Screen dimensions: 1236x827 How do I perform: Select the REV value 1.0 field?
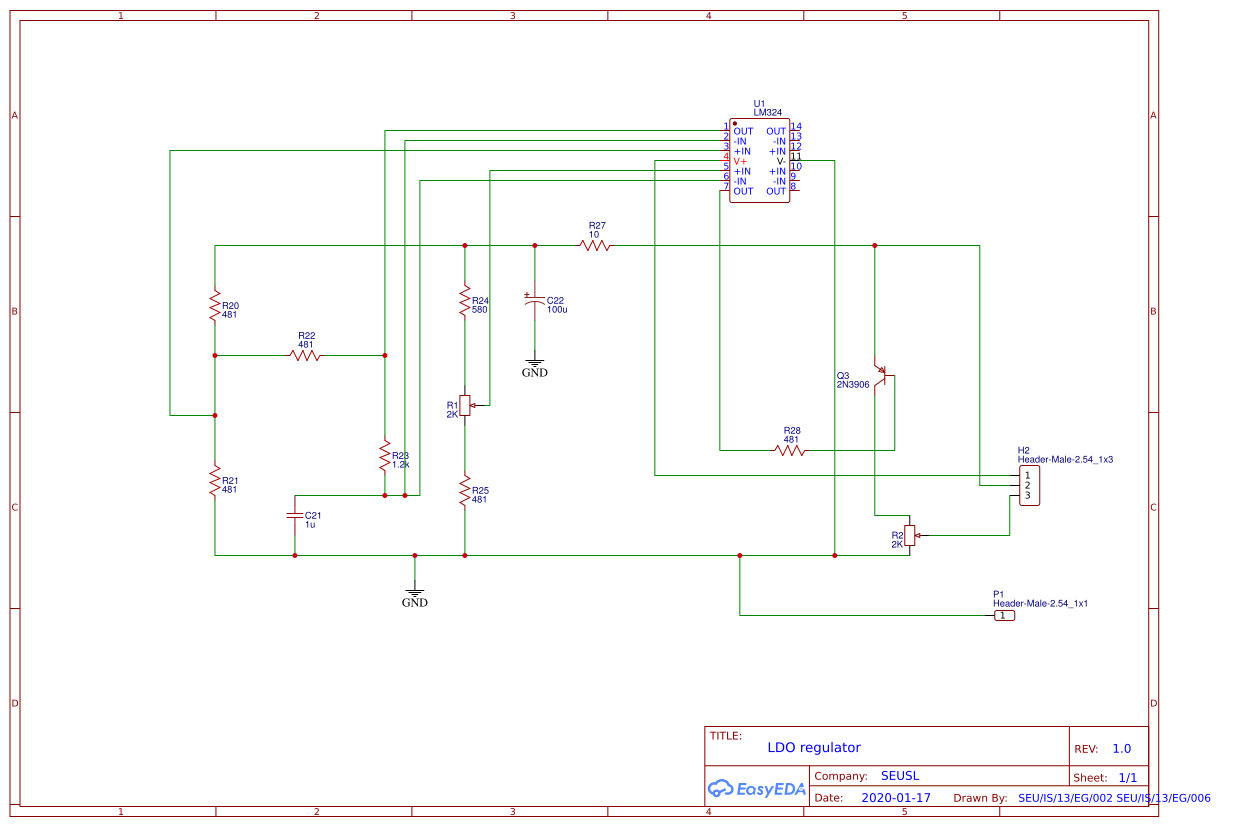pos(1120,747)
